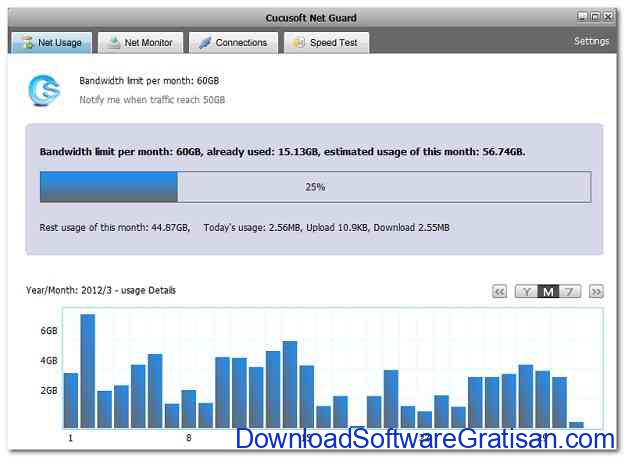Select the 7 weekly view toggle
Screen dimensions: 625x458
(x=570, y=291)
